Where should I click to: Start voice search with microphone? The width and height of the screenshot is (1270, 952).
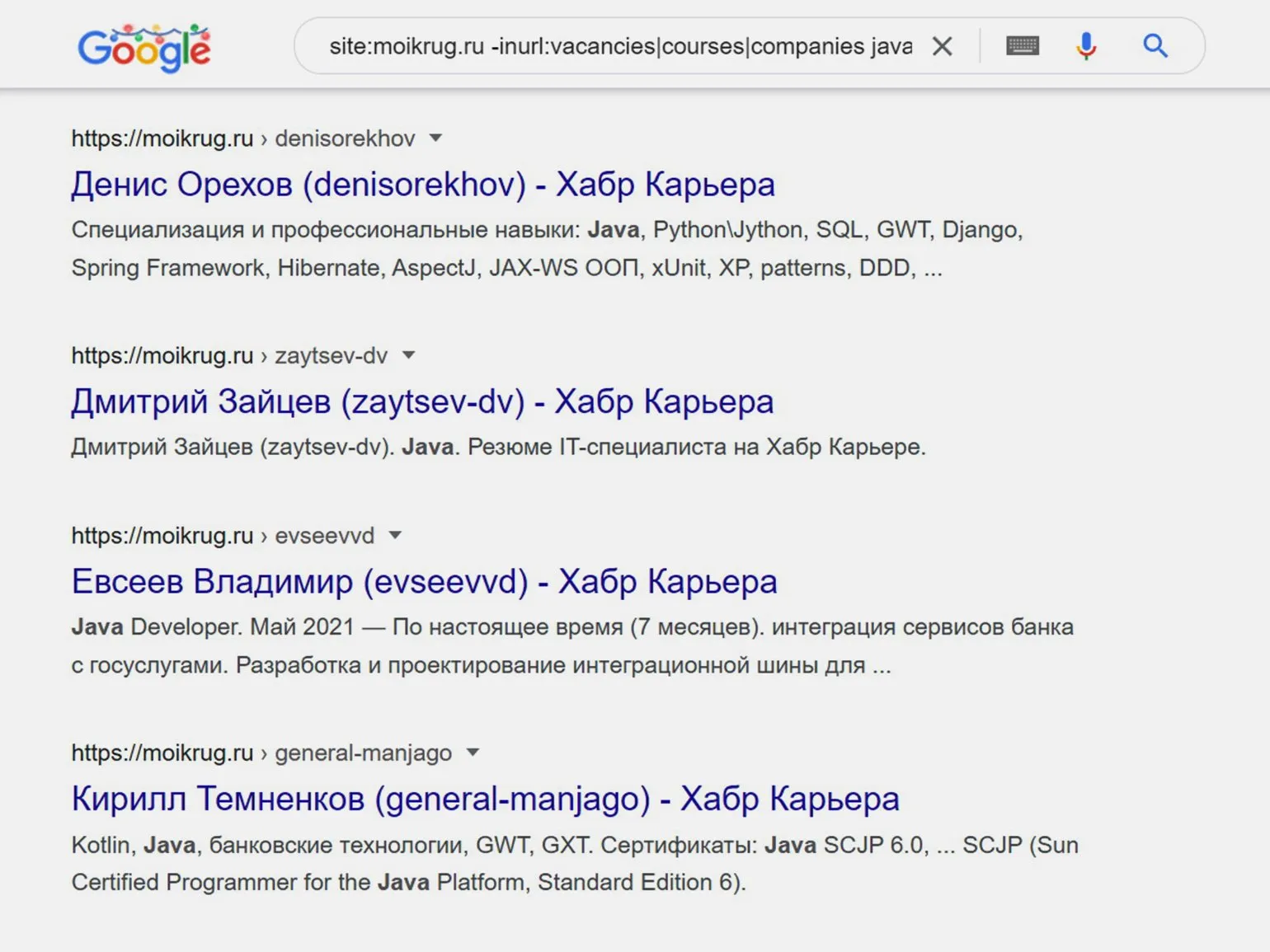[x=1086, y=46]
